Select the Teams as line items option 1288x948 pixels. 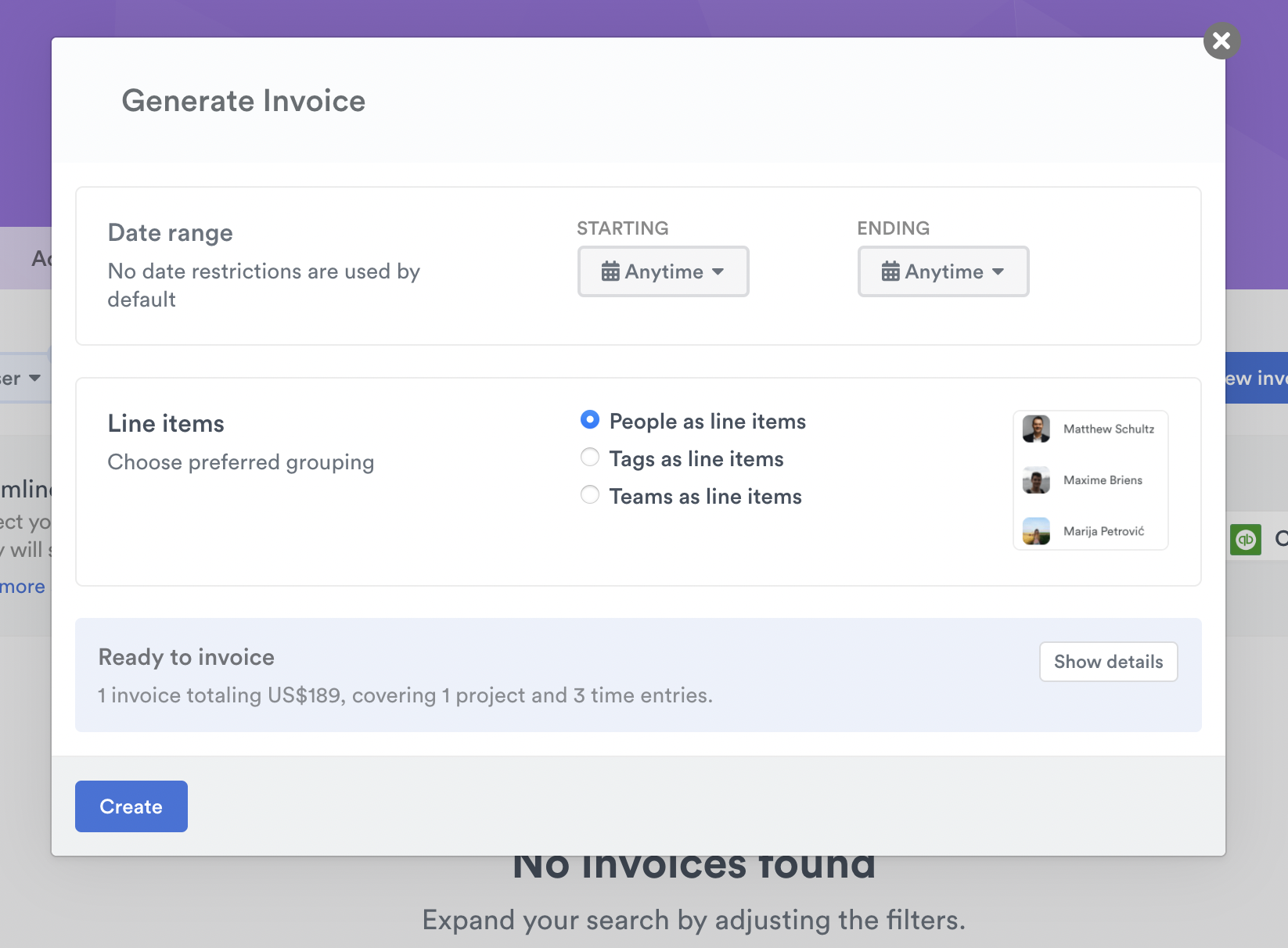pyautogui.click(x=589, y=494)
